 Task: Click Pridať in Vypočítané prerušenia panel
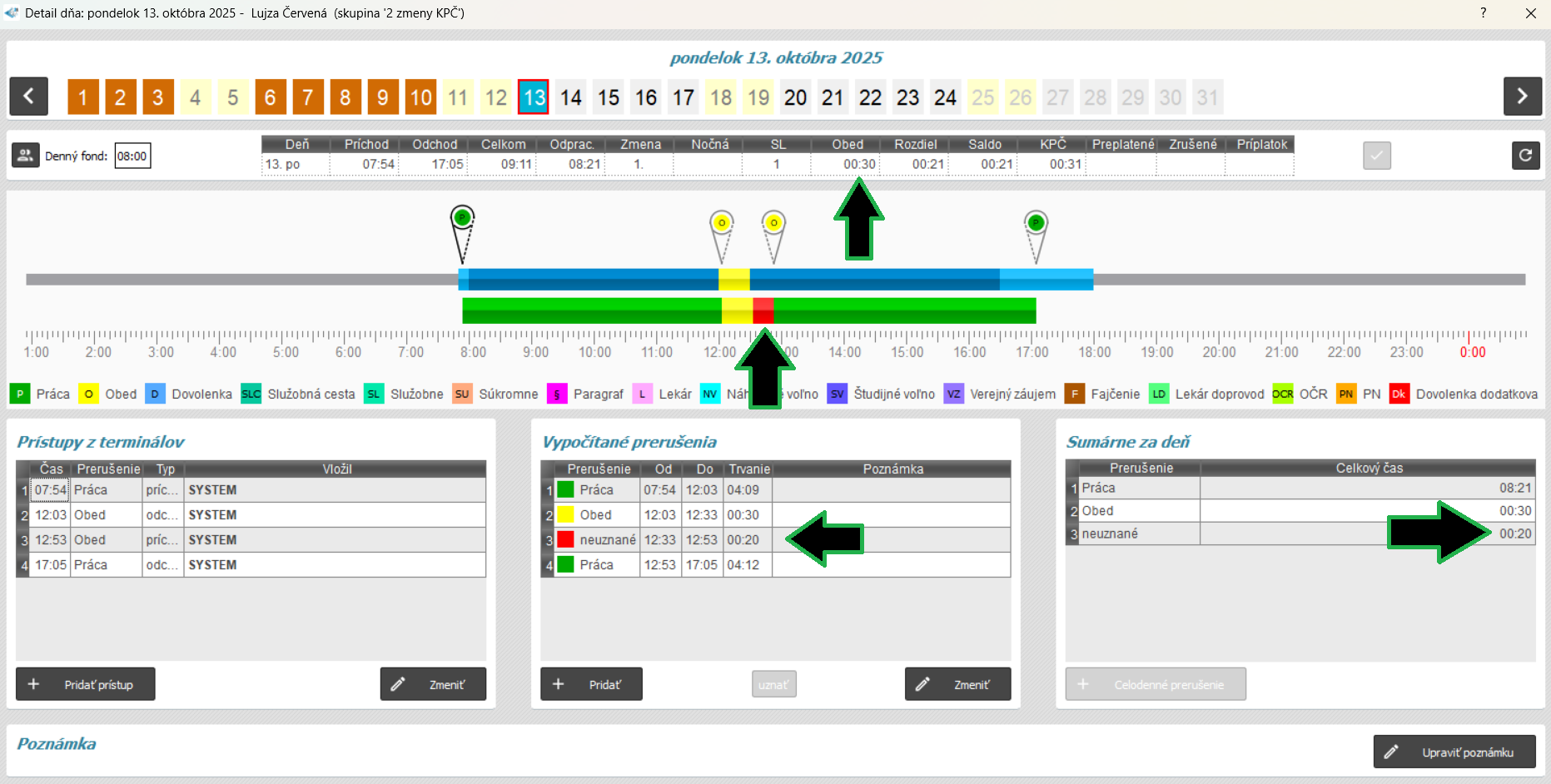[x=591, y=684]
